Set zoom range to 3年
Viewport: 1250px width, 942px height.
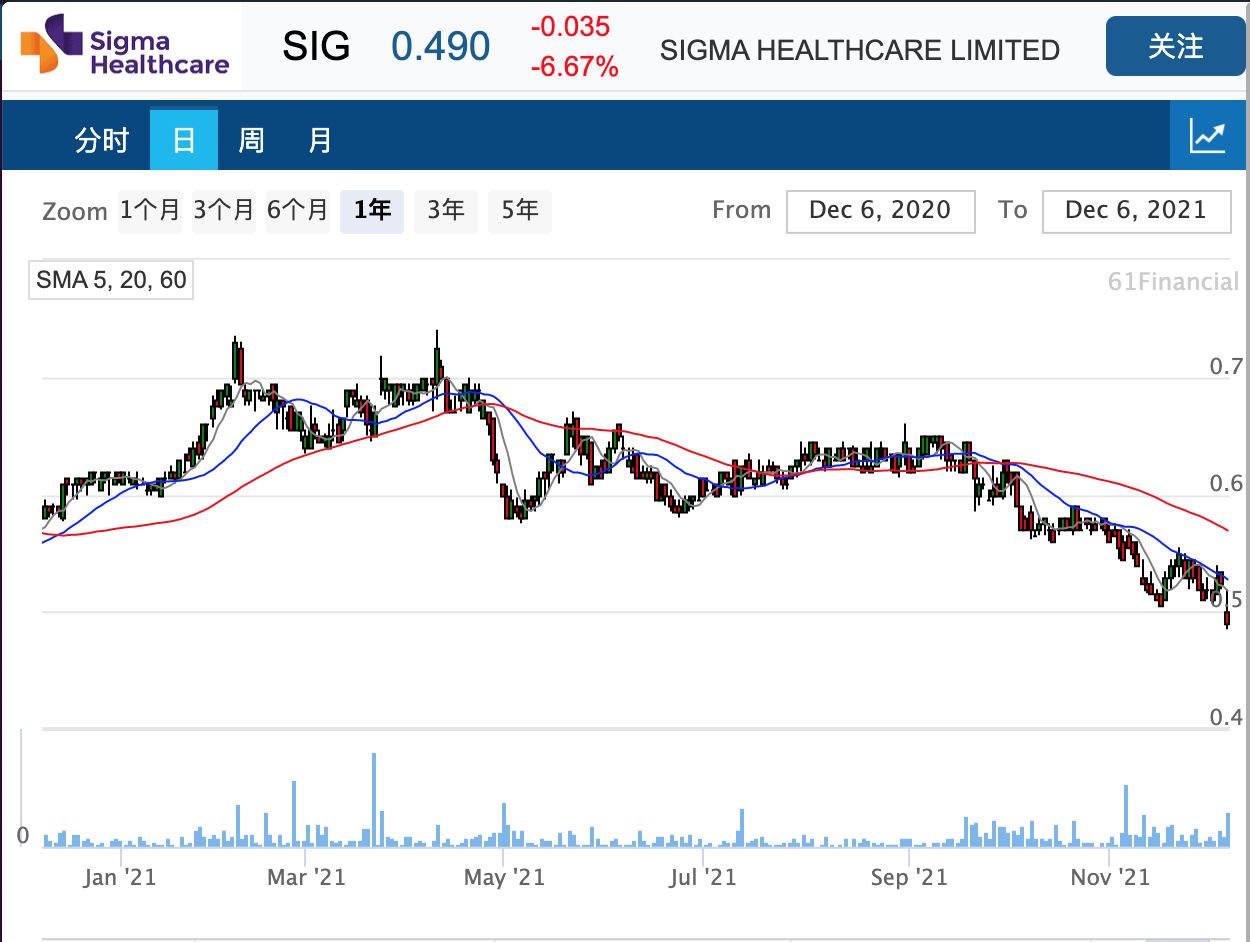tap(446, 211)
